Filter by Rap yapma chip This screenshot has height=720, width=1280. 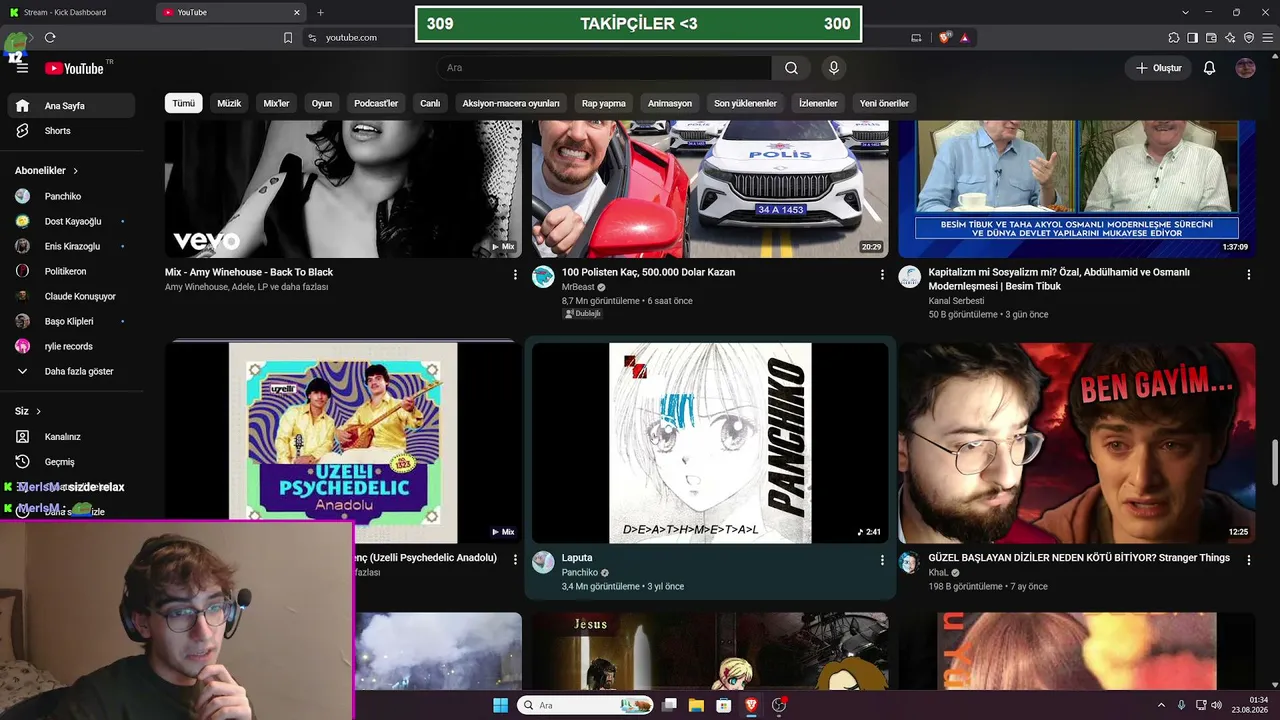coord(604,103)
